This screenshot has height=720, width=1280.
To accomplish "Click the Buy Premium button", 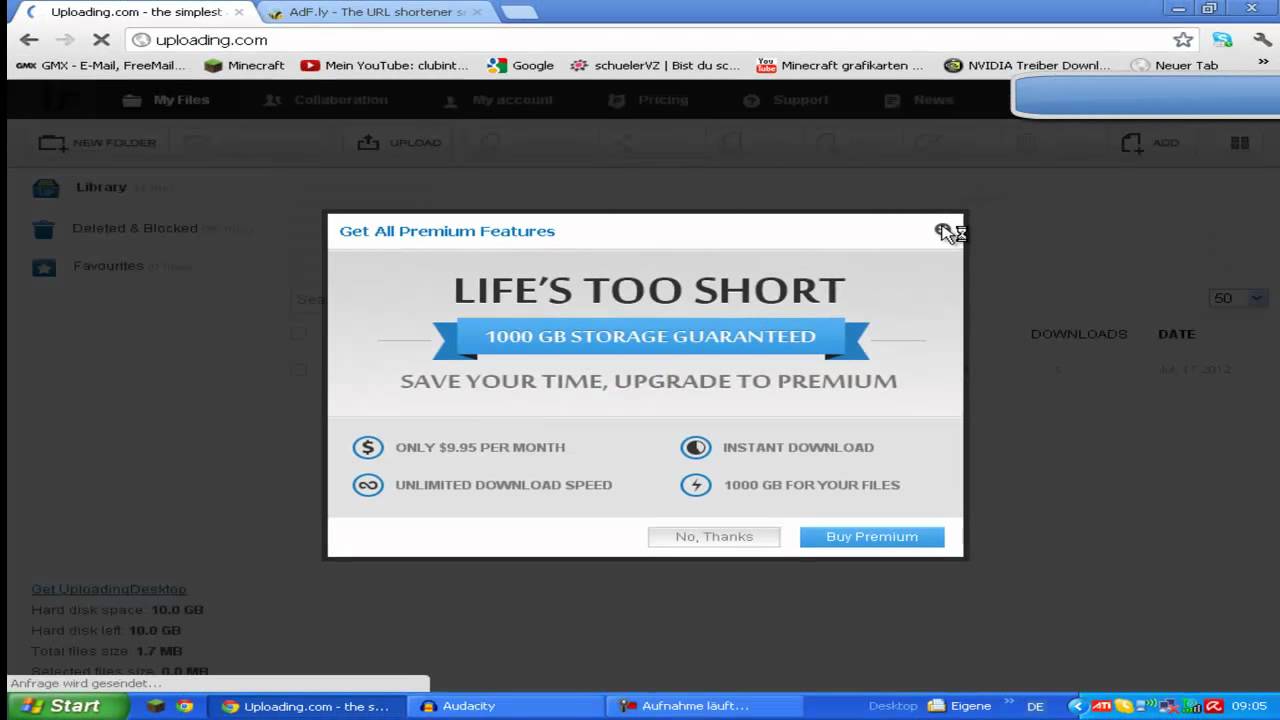I will (872, 537).
